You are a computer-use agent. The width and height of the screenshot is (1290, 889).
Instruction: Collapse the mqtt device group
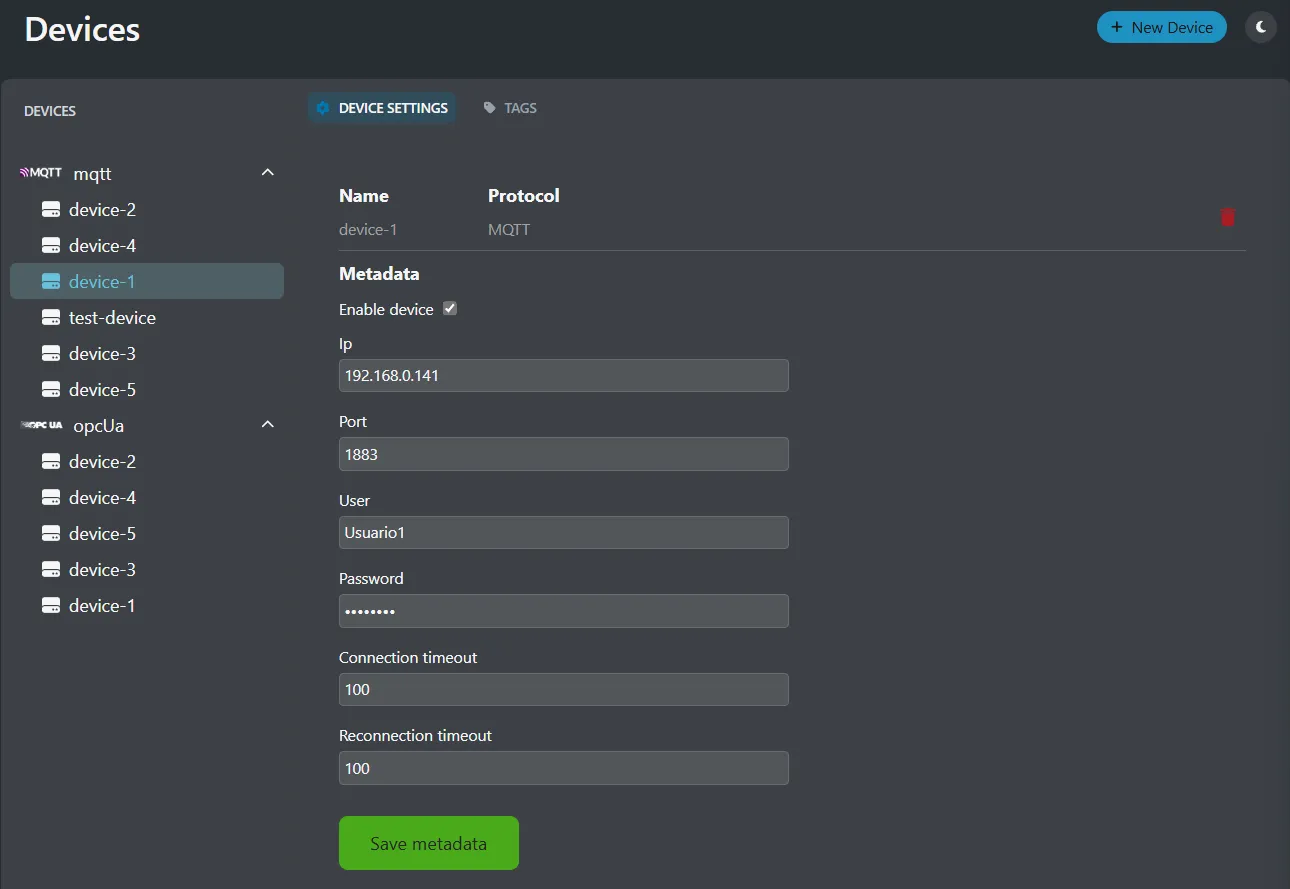[267, 173]
